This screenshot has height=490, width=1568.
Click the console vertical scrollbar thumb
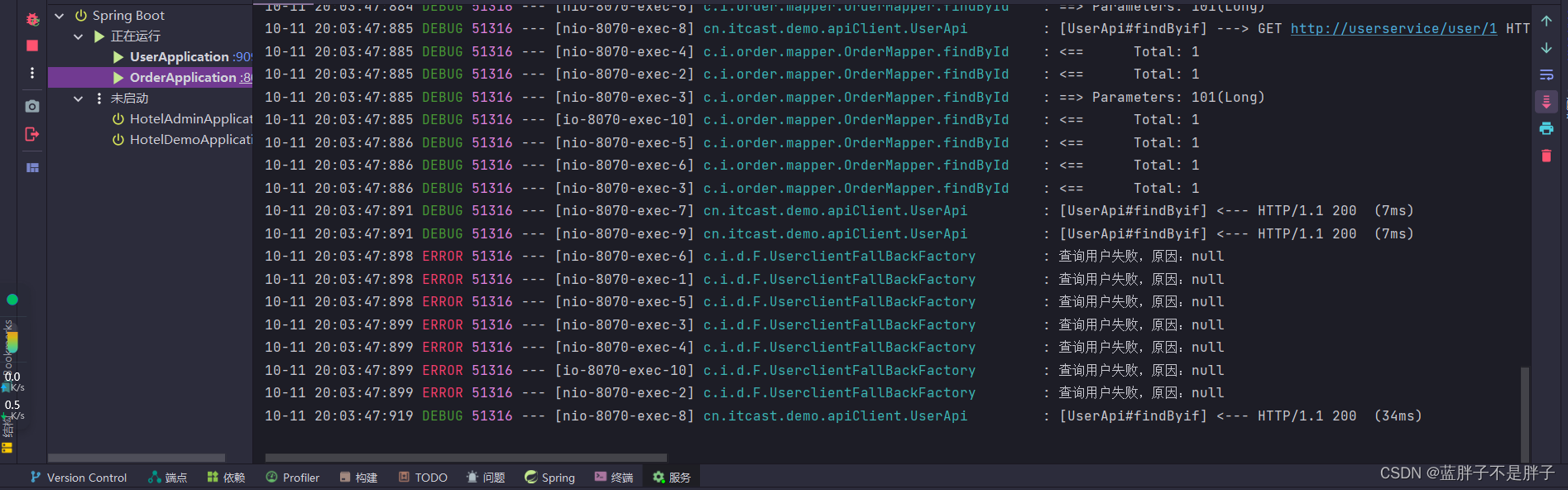point(1525,414)
